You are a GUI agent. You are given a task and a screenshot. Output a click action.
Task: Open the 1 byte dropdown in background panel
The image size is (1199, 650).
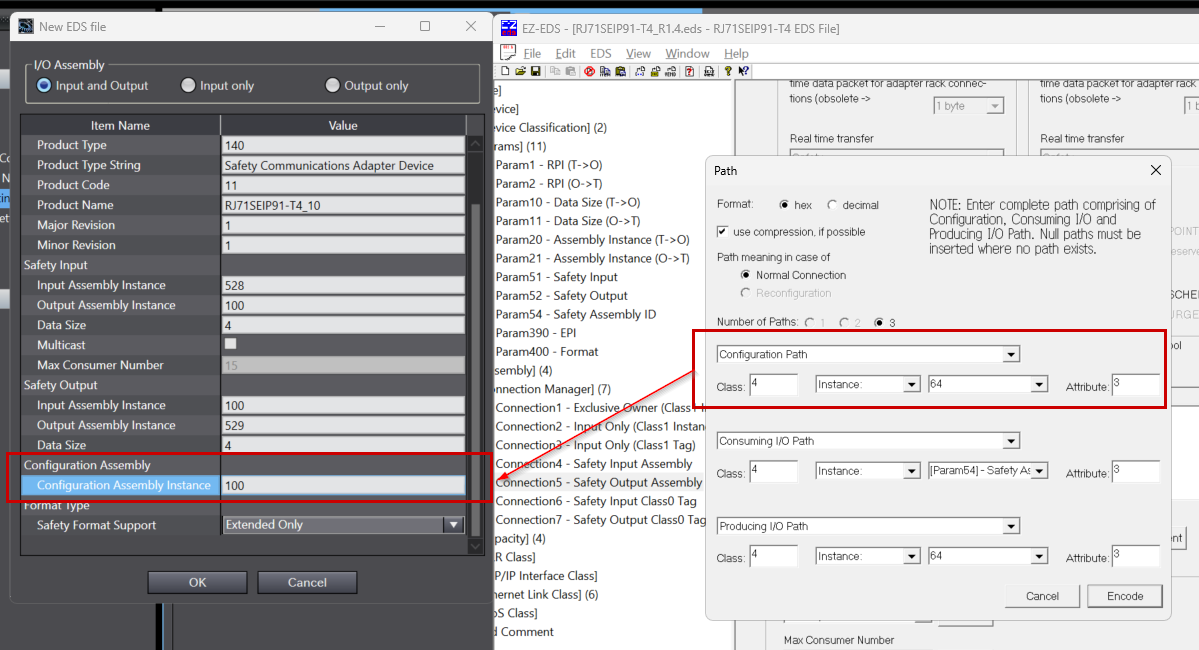coord(995,106)
